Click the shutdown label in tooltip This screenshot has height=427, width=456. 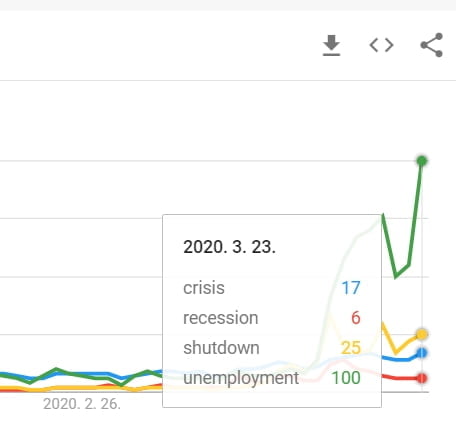click(221, 348)
